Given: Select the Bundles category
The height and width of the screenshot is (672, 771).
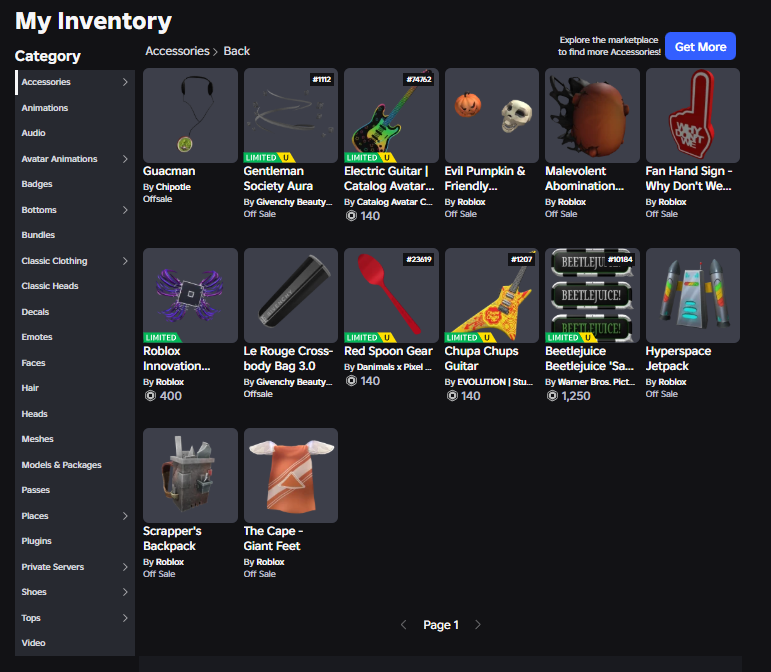Looking at the screenshot, I should (75, 235).
